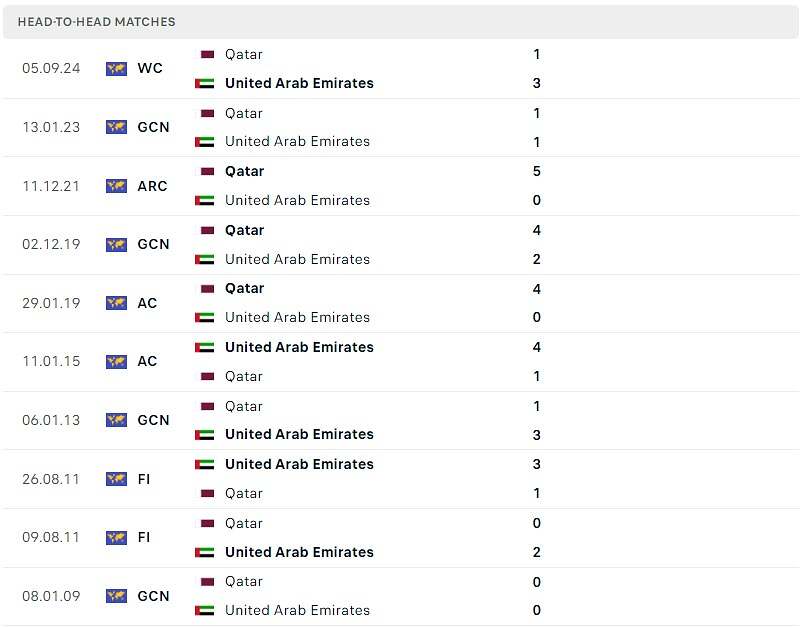Click the Qatar flag in 26.08.11 match
804x628 pixels.
click(x=207, y=493)
